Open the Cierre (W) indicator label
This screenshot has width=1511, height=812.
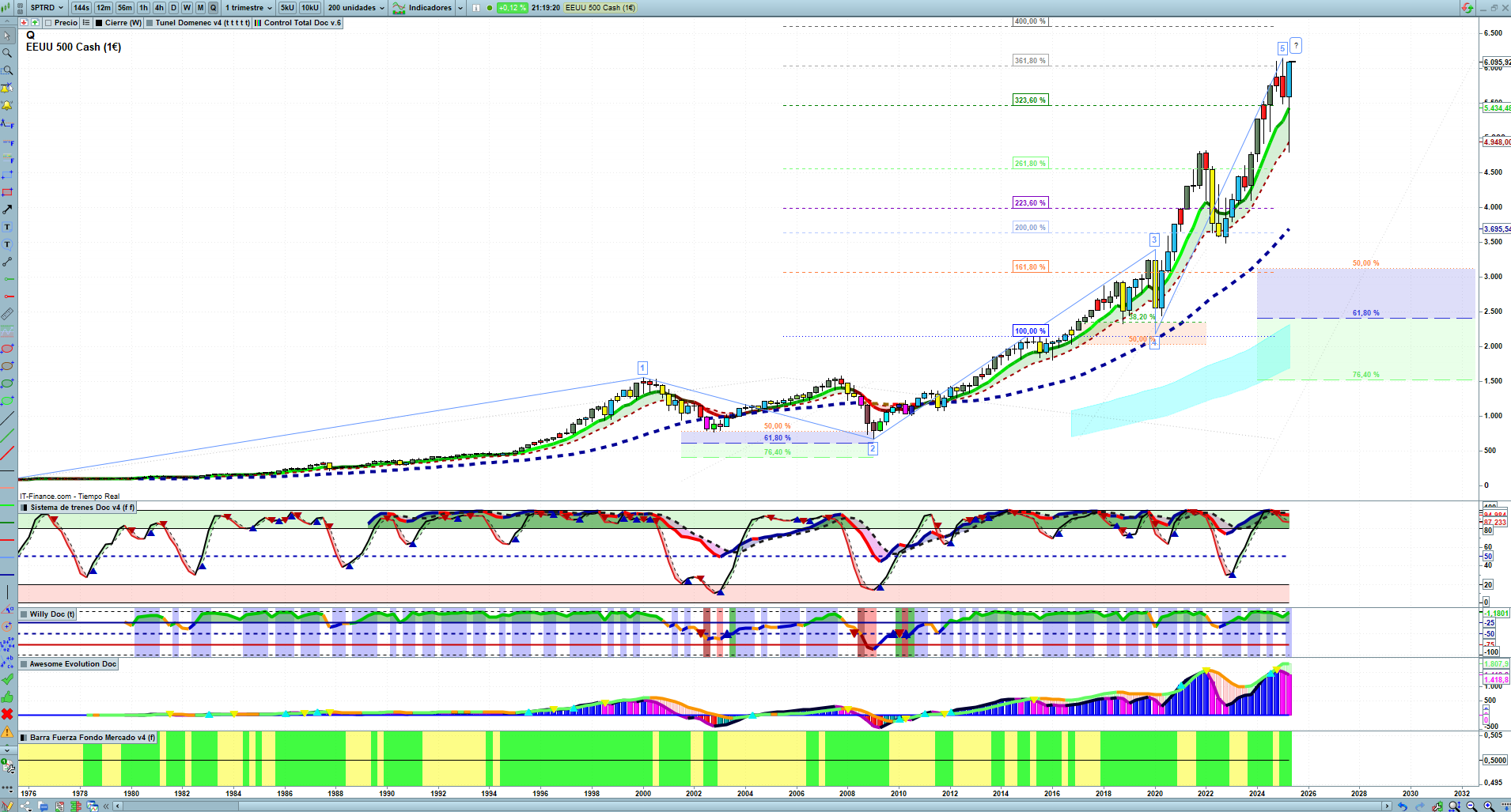point(119,23)
